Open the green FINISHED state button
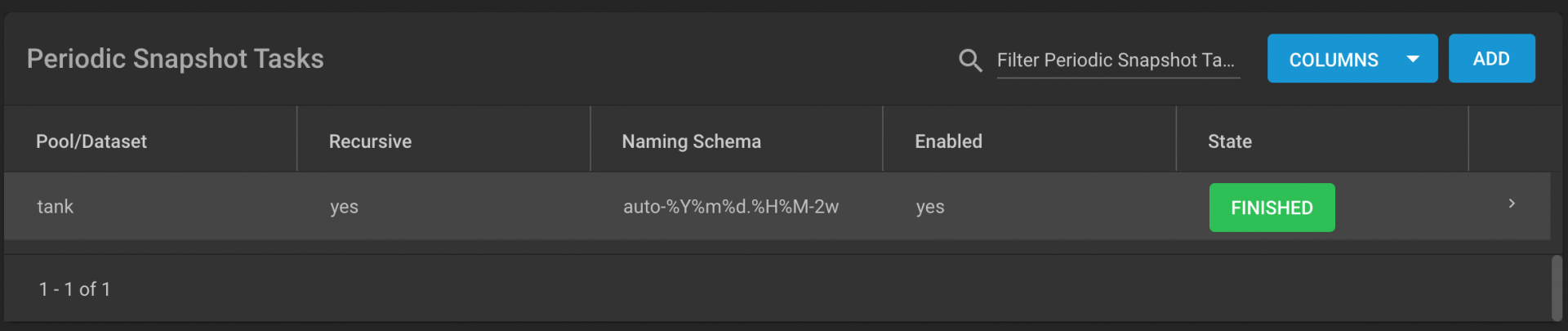 (1272, 208)
